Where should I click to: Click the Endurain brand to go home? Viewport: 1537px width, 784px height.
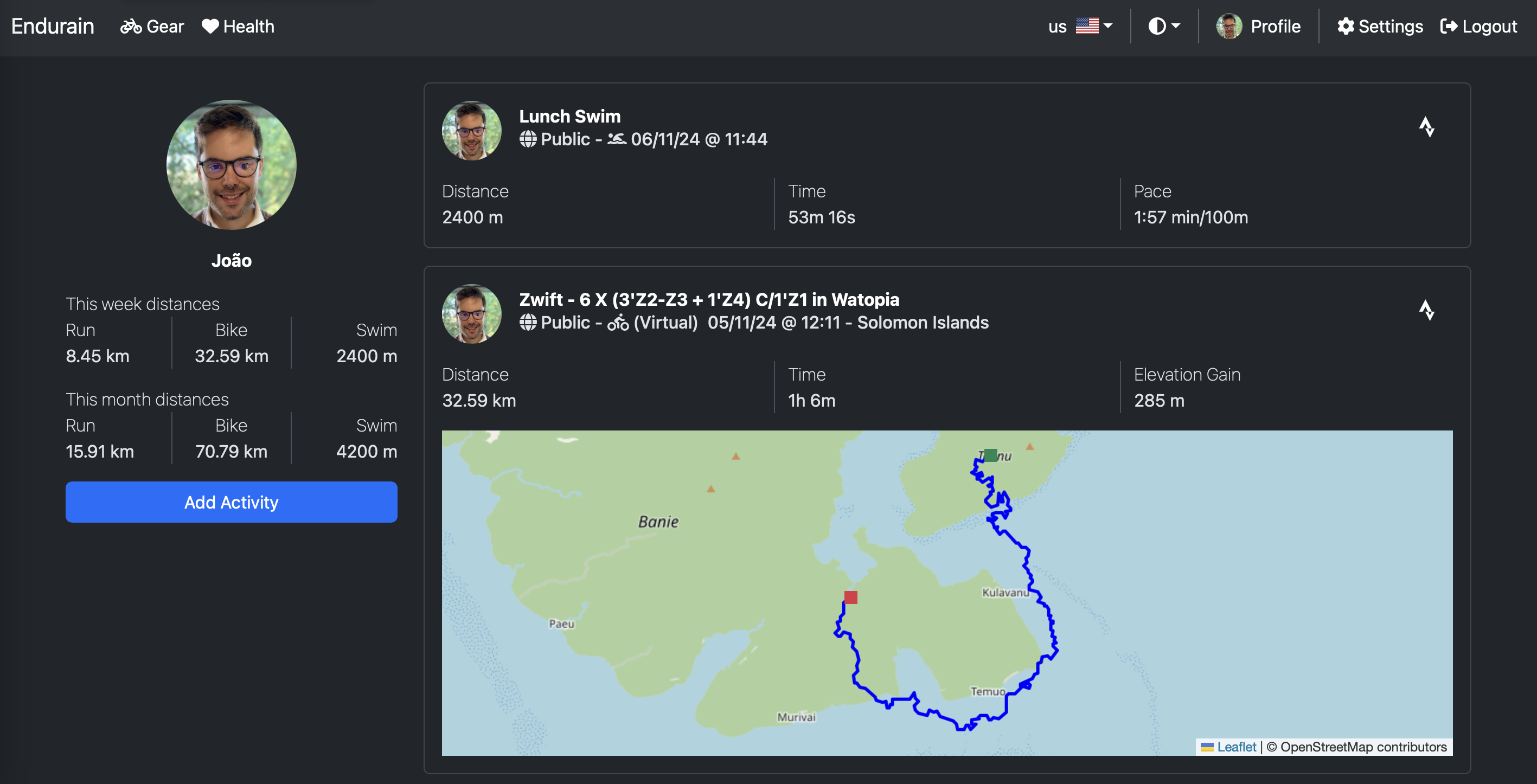pos(53,25)
